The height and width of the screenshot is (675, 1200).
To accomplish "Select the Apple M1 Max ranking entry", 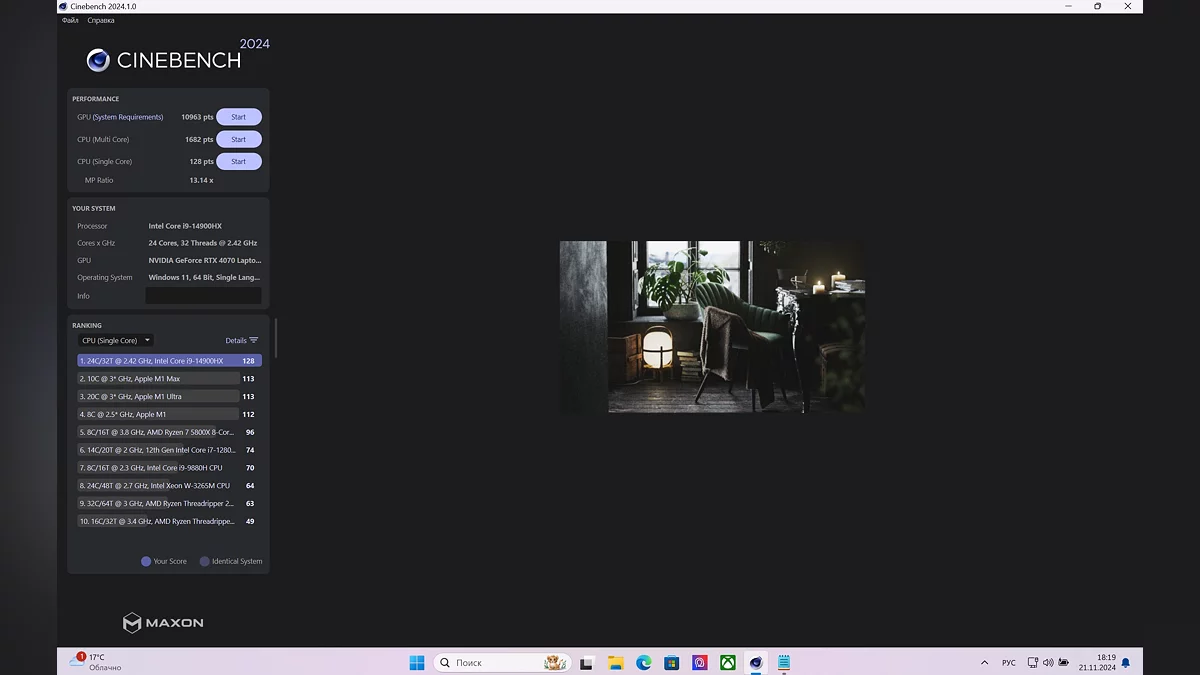I will click(x=159, y=379).
